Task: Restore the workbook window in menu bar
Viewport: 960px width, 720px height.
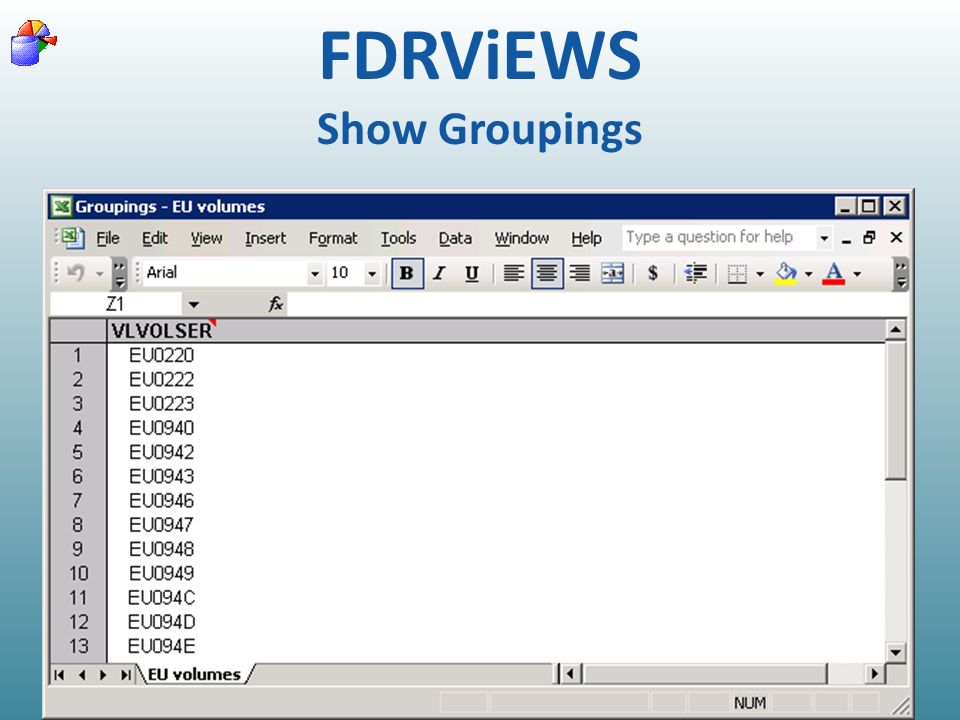Action: pyautogui.click(x=869, y=238)
